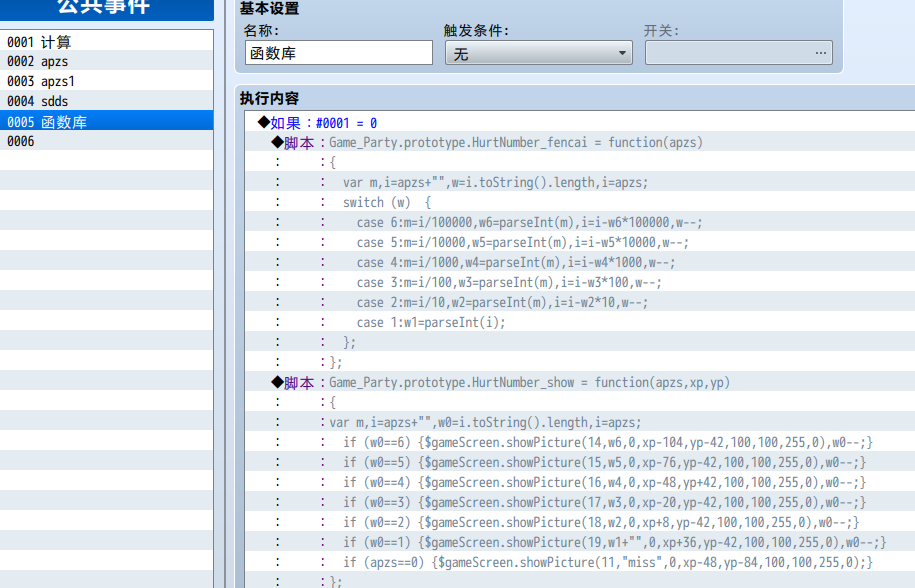The height and width of the screenshot is (588, 915).
Task: Click the line var m,i=apzs+"",w=i.toString().length
Action: tap(580, 183)
